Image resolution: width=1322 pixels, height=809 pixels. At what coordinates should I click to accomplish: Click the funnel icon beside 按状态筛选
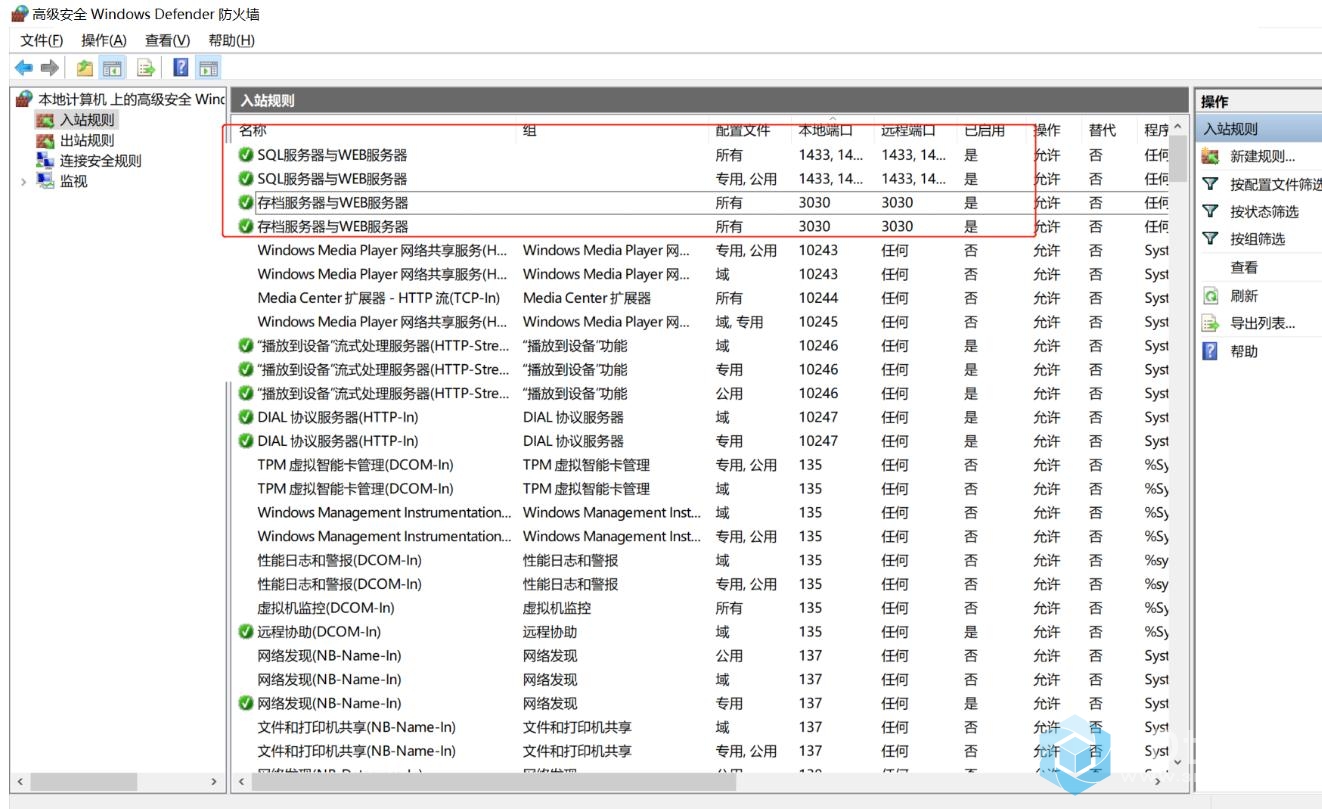[1210, 211]
